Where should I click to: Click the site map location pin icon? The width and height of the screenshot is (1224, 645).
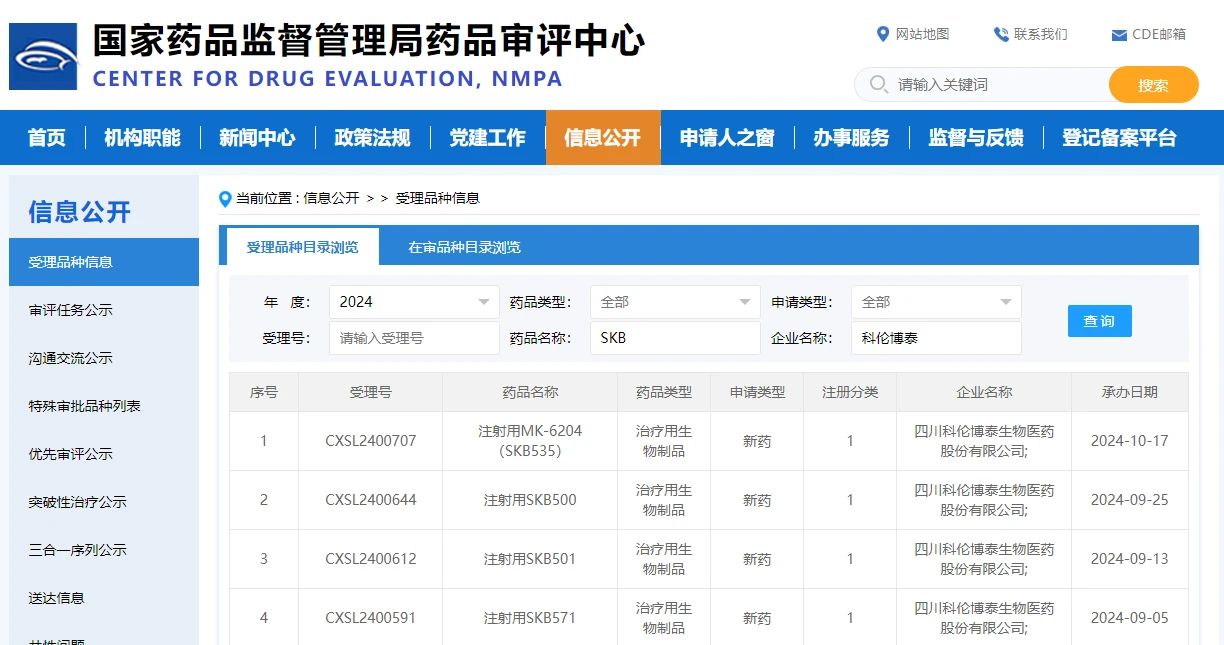click(882, 34)
